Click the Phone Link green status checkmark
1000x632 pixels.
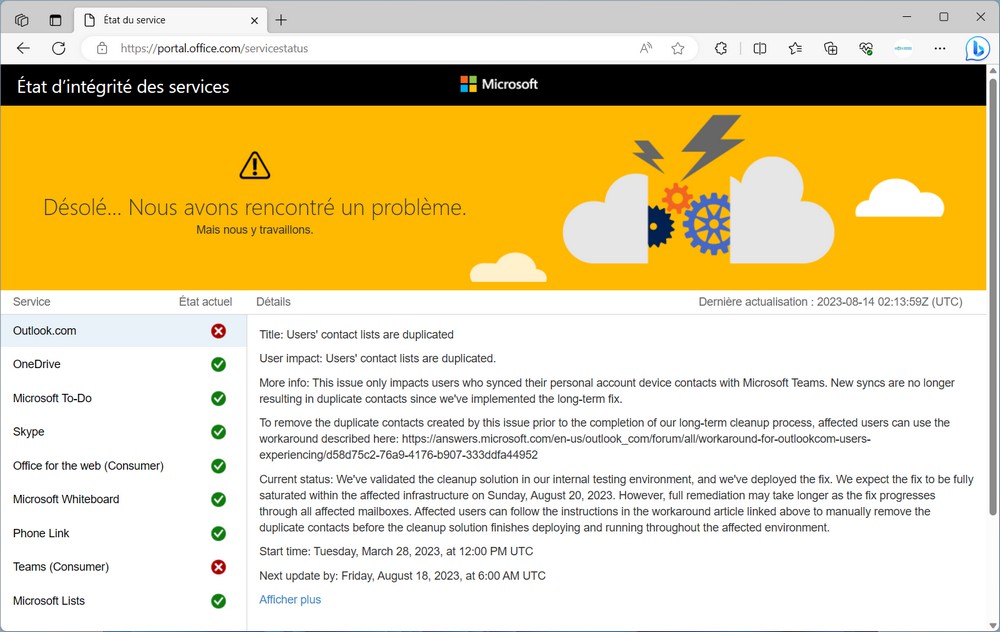[218, 533]
